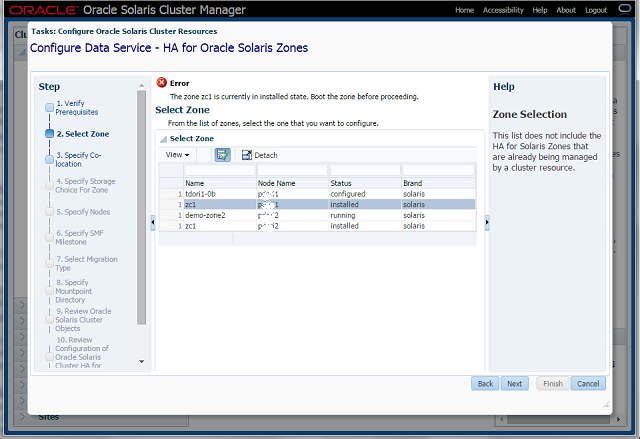
Task: Expand background tree node above Sites
Action: tap(22, 400)
